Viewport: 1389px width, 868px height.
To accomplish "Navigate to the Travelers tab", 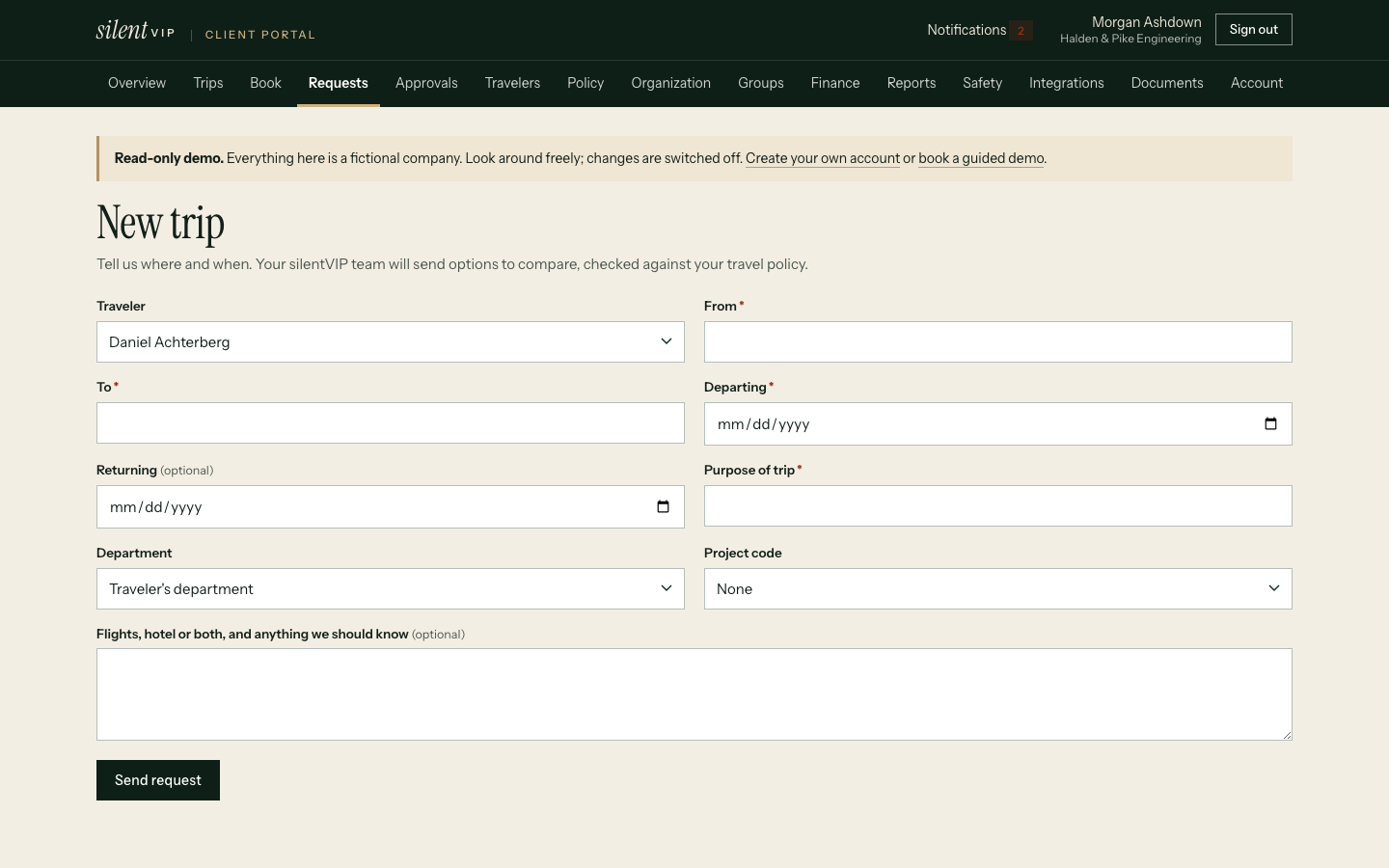I will (x=512, y=83).
